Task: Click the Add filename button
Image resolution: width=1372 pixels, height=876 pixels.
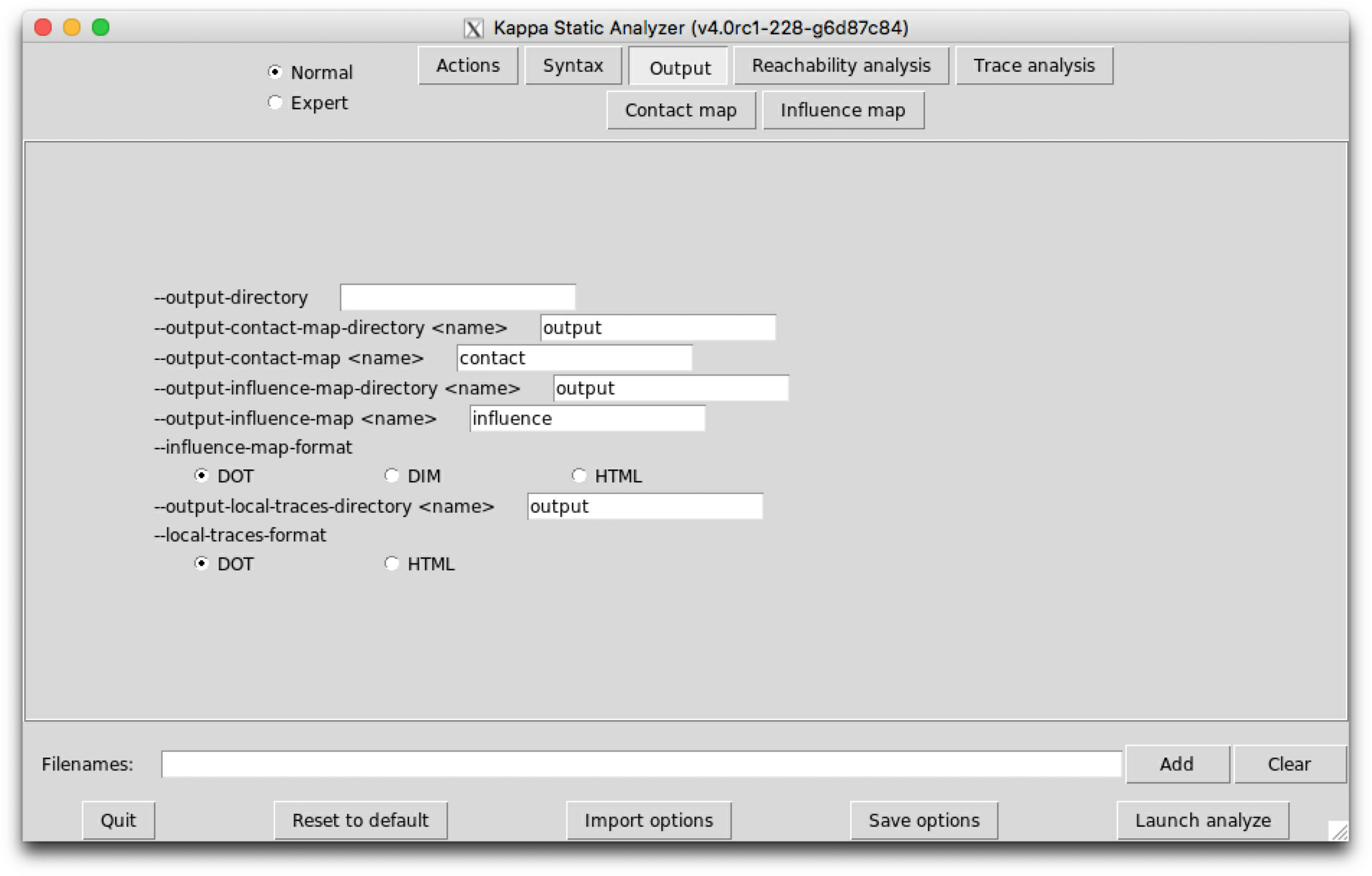Action: pos(1177,764)
